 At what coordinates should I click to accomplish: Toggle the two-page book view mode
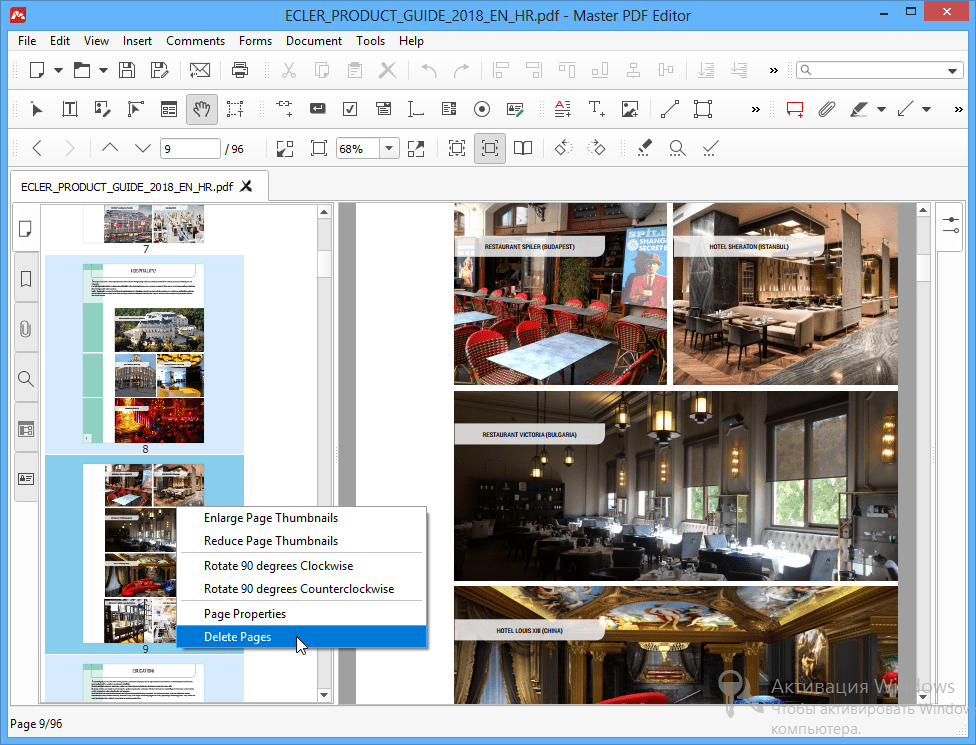[x=523, y=148]
